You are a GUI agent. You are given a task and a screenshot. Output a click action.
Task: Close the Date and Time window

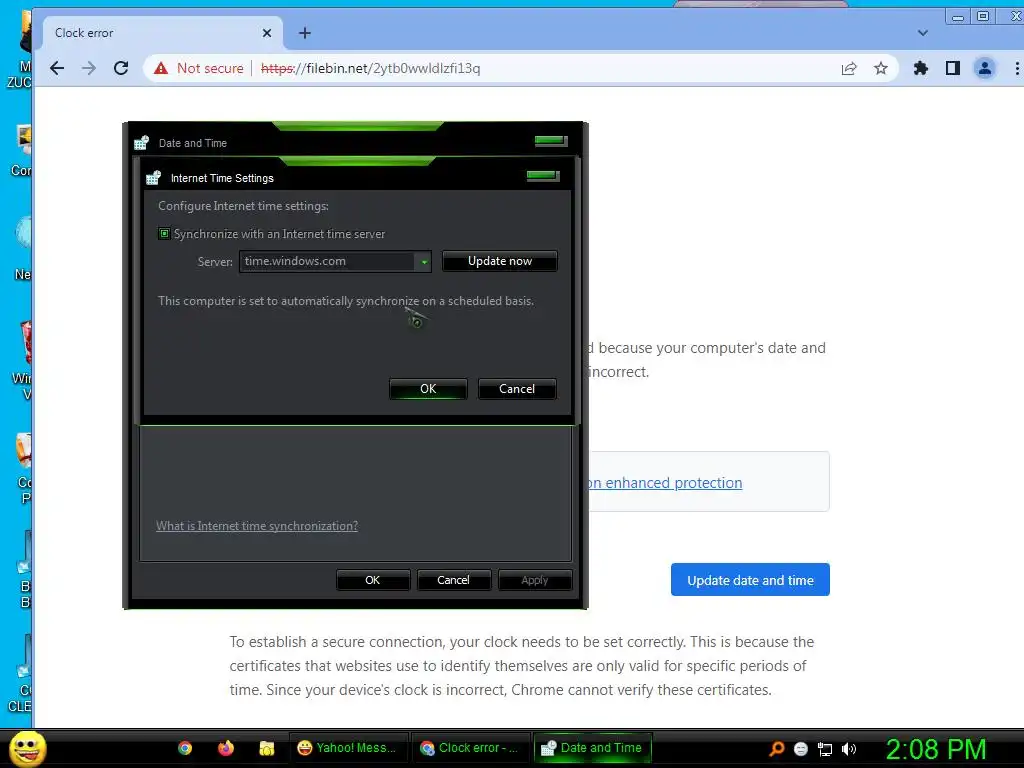coord(551,140)
